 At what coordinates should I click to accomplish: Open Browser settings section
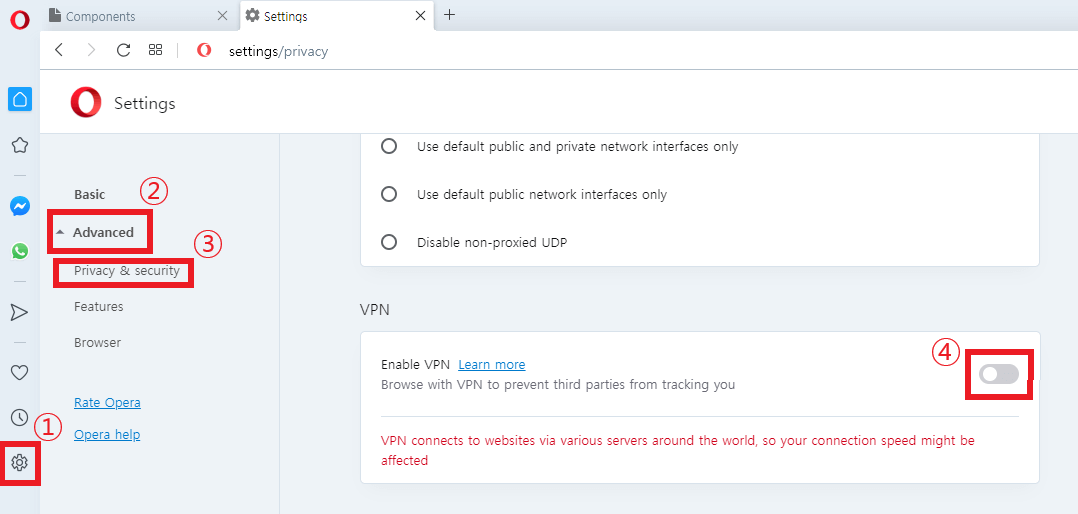[97, 342]
